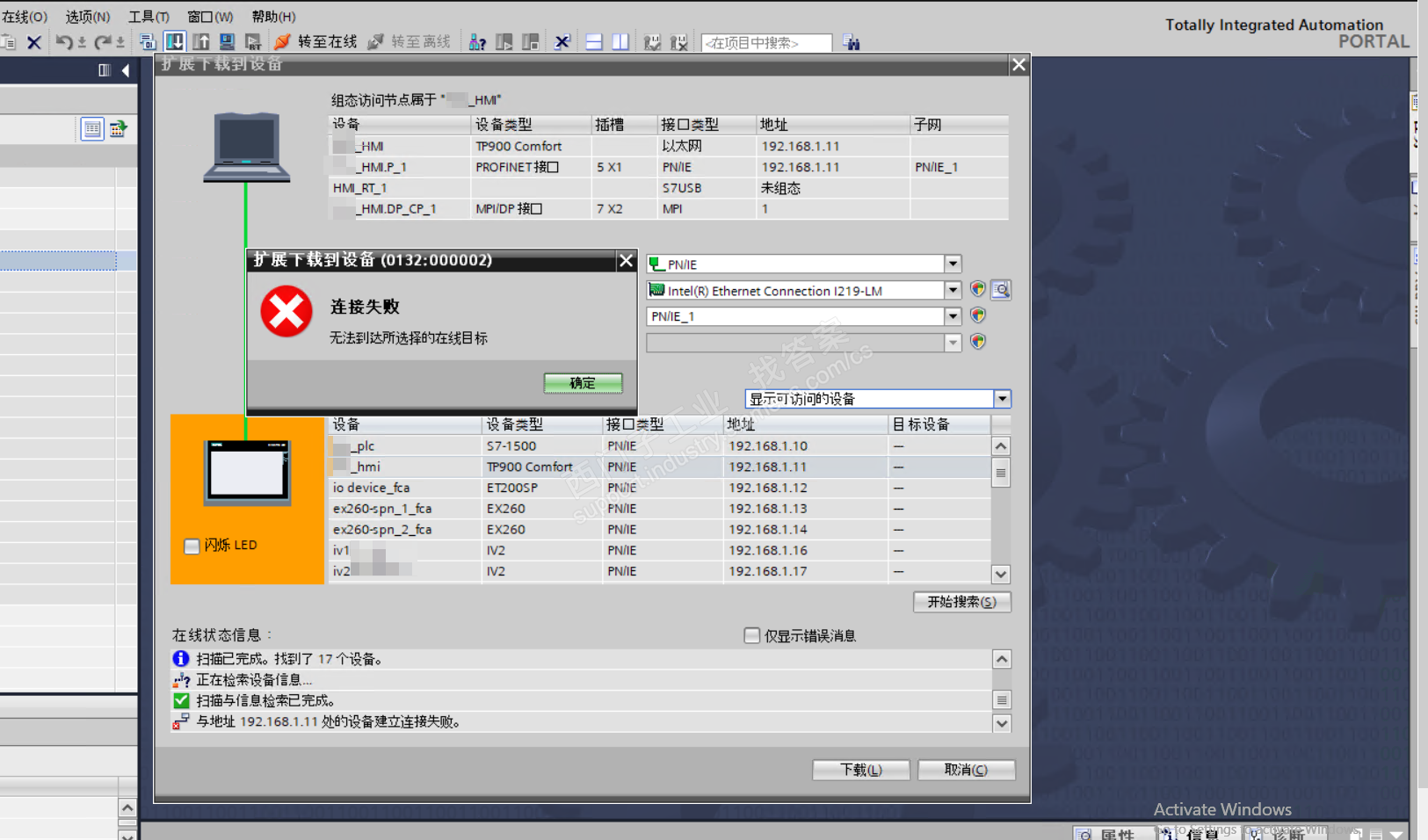Collapse the project tree with the left arrow
The height and width of the screenshot is (840, 1428).
[126, 70]
